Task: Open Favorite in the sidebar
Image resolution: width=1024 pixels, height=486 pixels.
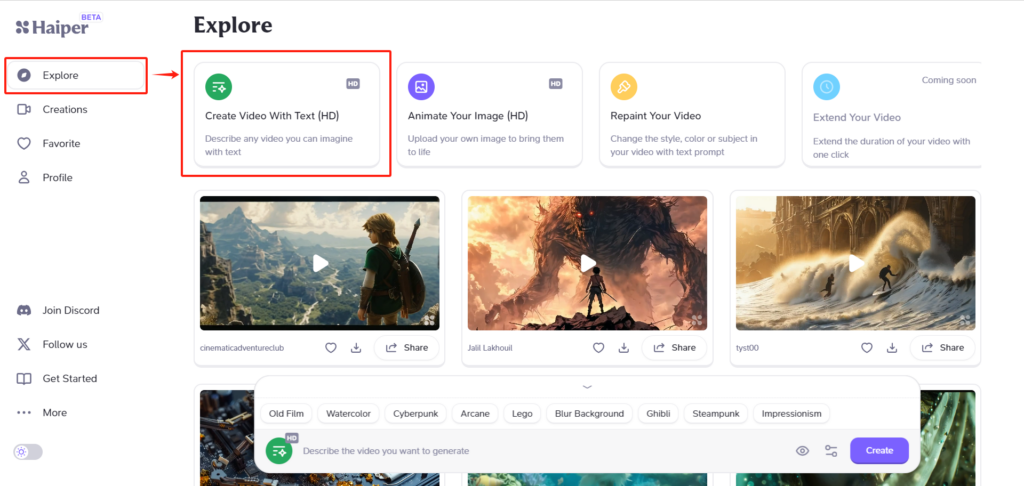Action: pos(61,144)
